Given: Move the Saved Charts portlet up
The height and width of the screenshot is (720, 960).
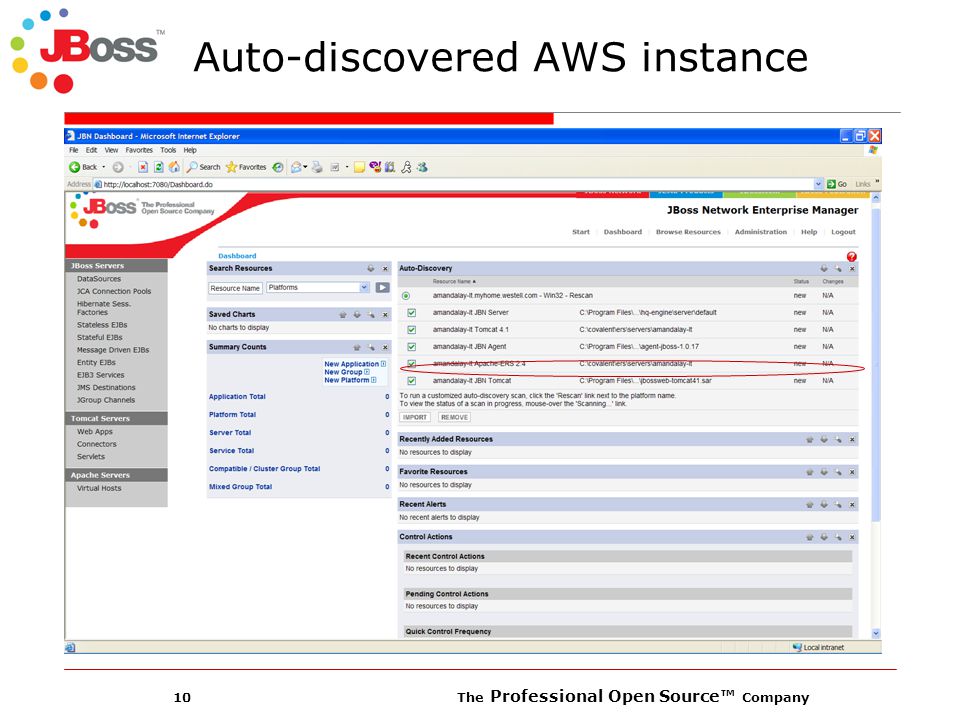Looking at the screenshot, I should pos(343,315).
